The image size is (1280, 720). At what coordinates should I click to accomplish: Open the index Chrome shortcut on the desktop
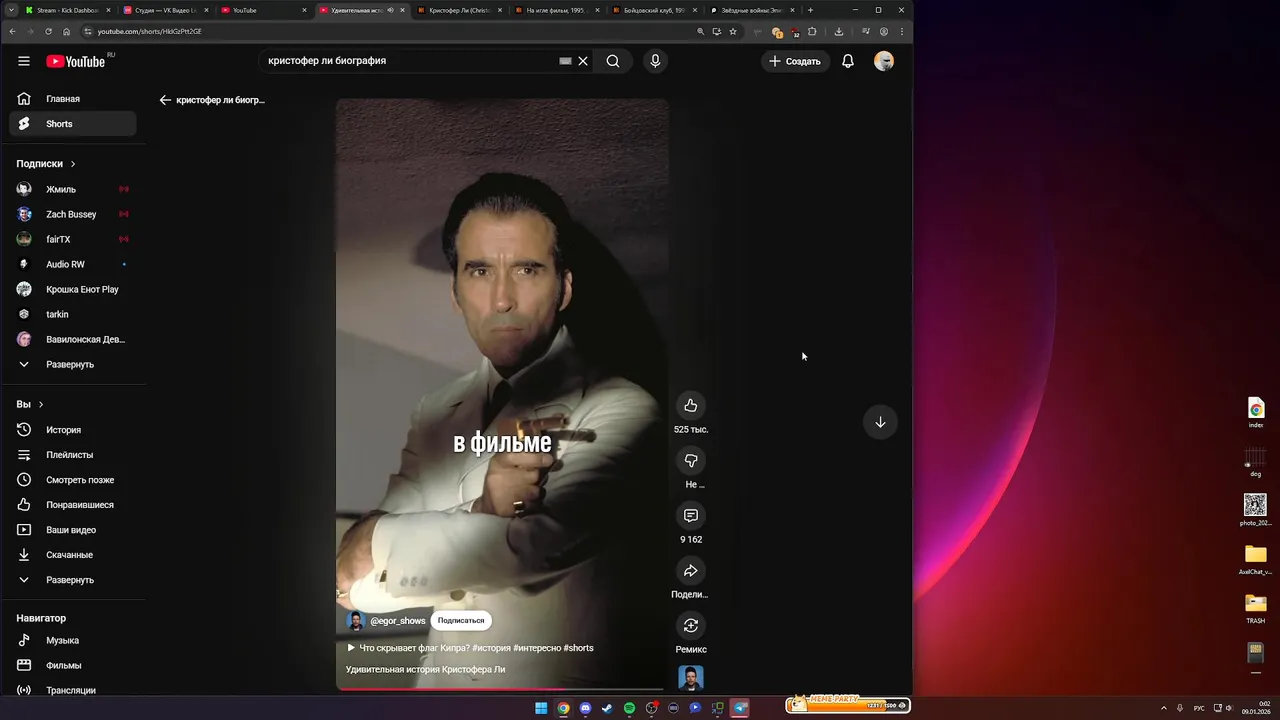click(1256, 412)
